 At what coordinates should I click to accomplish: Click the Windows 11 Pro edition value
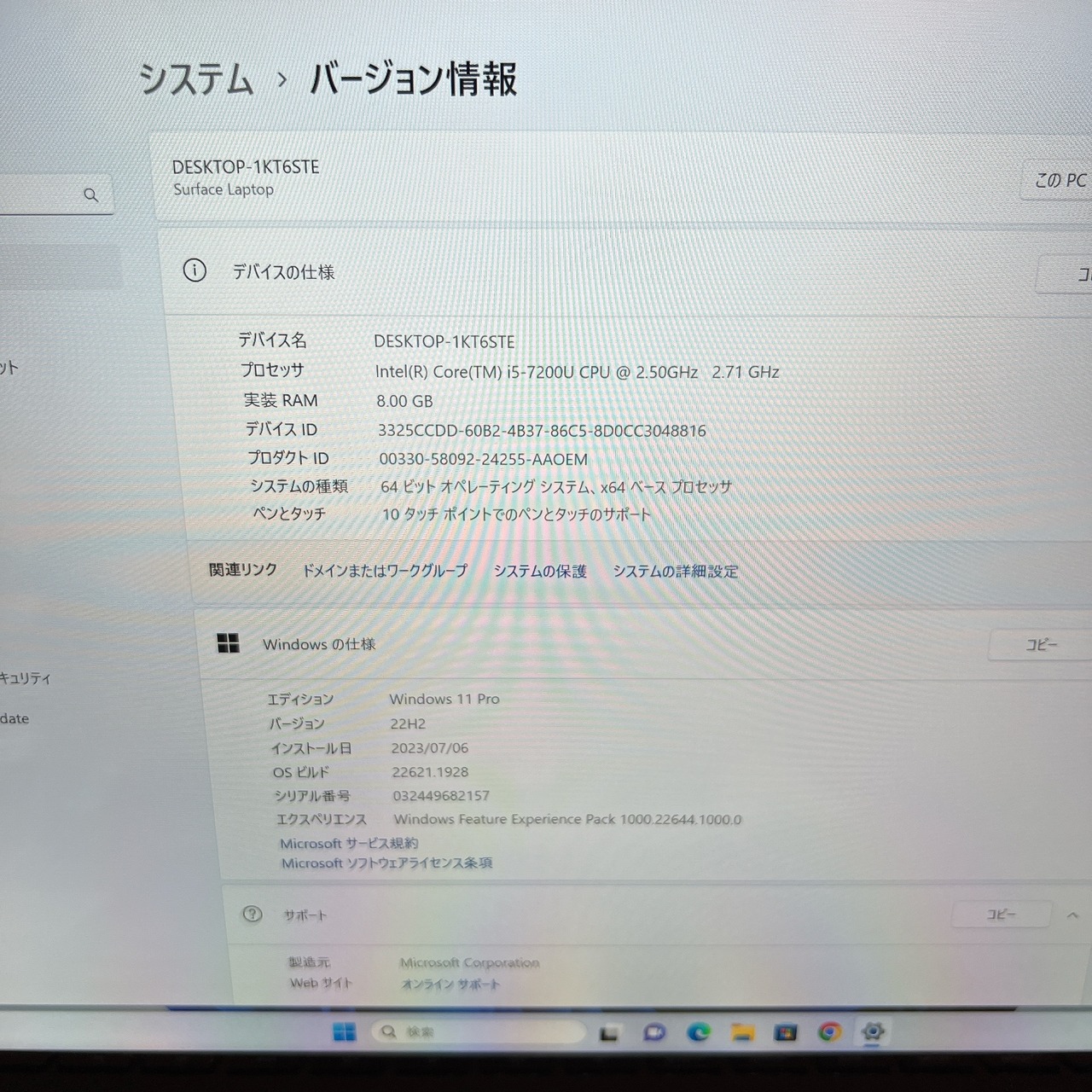[x=444, y=699]
